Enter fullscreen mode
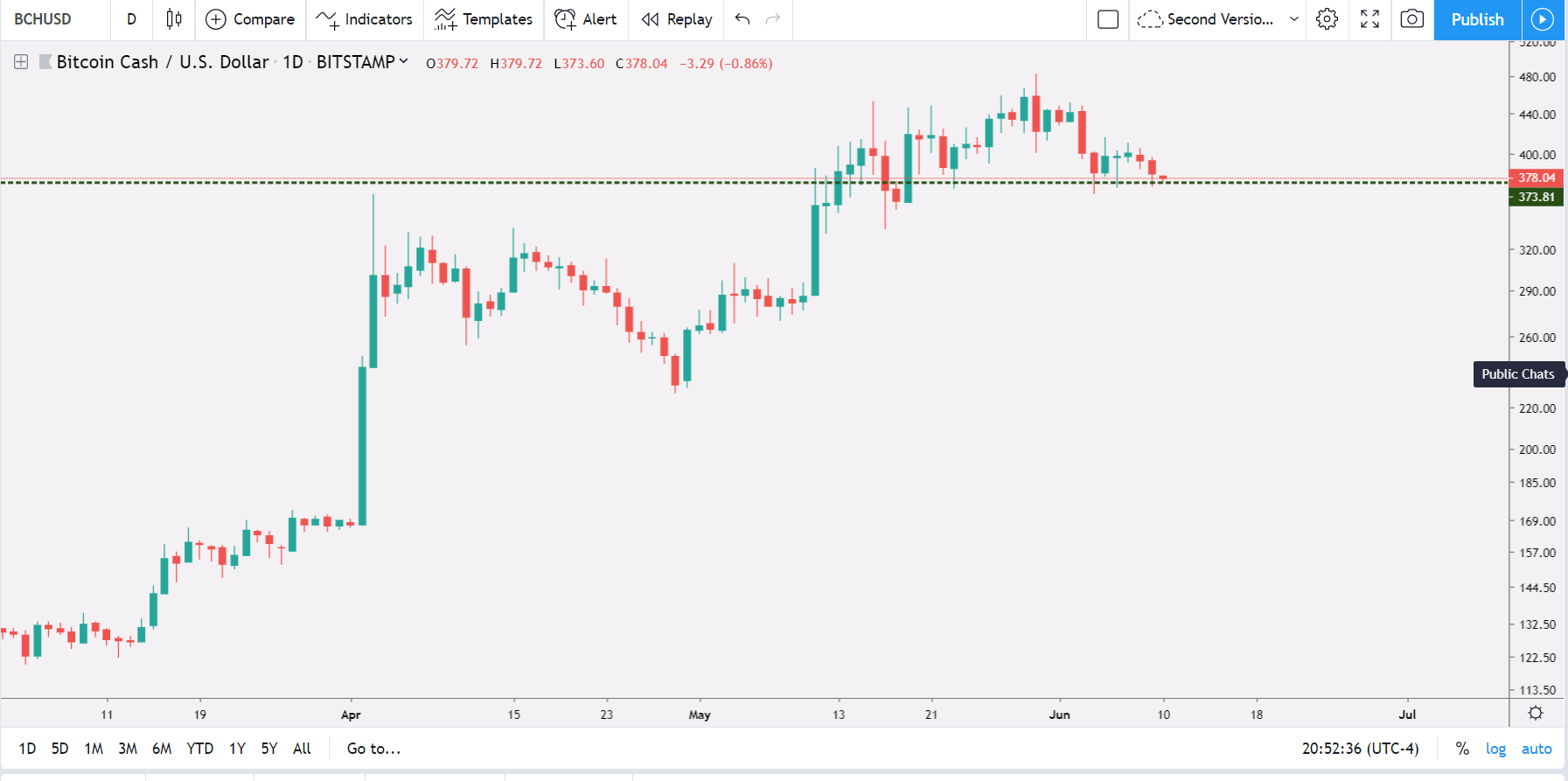This screenshot has width=1568, height=781. (1369, 19)
